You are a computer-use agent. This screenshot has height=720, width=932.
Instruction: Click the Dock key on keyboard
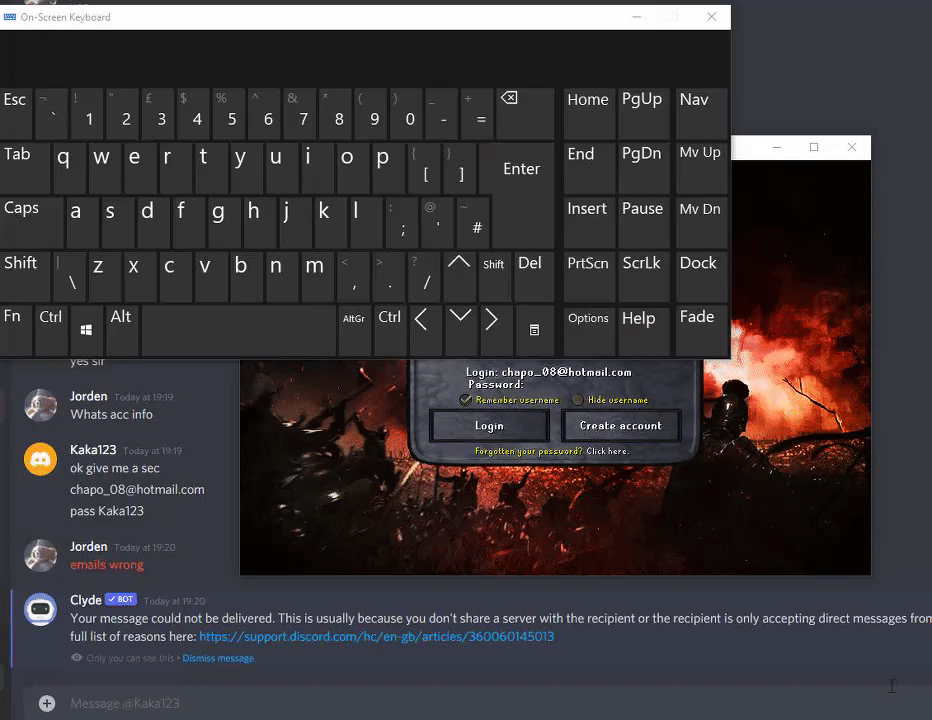(x=702, y=276)
